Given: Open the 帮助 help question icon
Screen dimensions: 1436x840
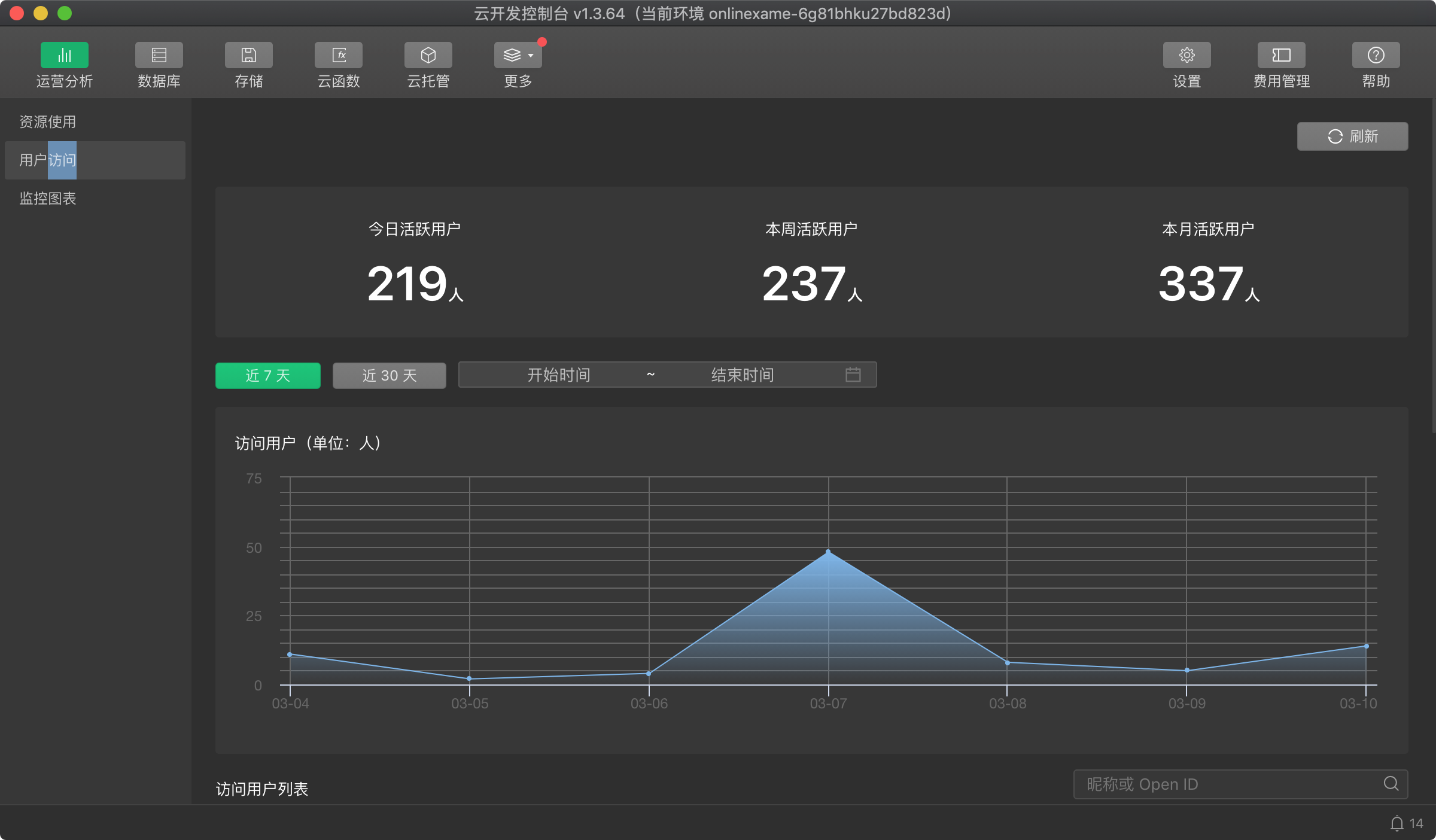Looking at the screenshot, I should (x=1376, y=56).
